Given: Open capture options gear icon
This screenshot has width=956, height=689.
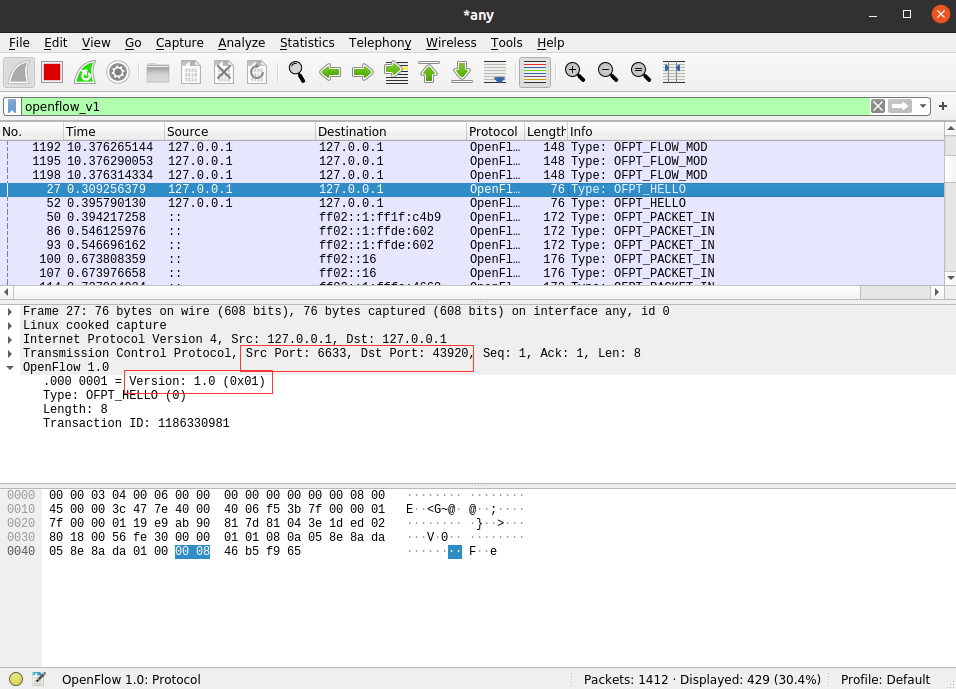Looking at the screenshot, I should click(118, 73).
